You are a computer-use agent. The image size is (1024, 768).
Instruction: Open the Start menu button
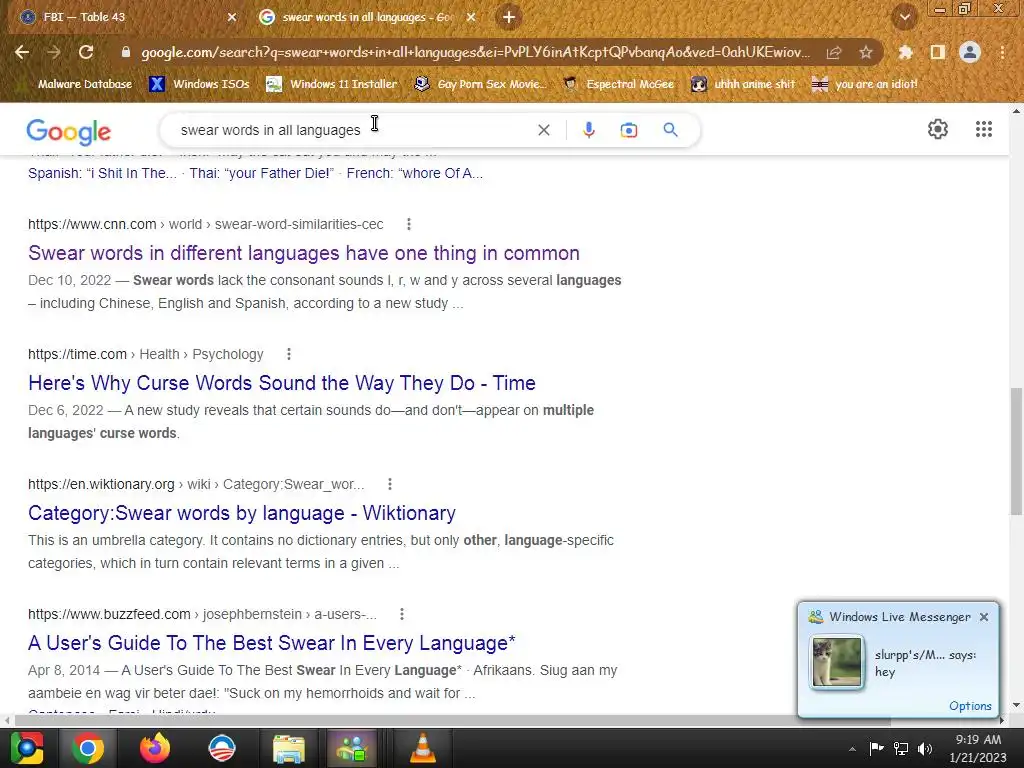click(x=26, y=748)
